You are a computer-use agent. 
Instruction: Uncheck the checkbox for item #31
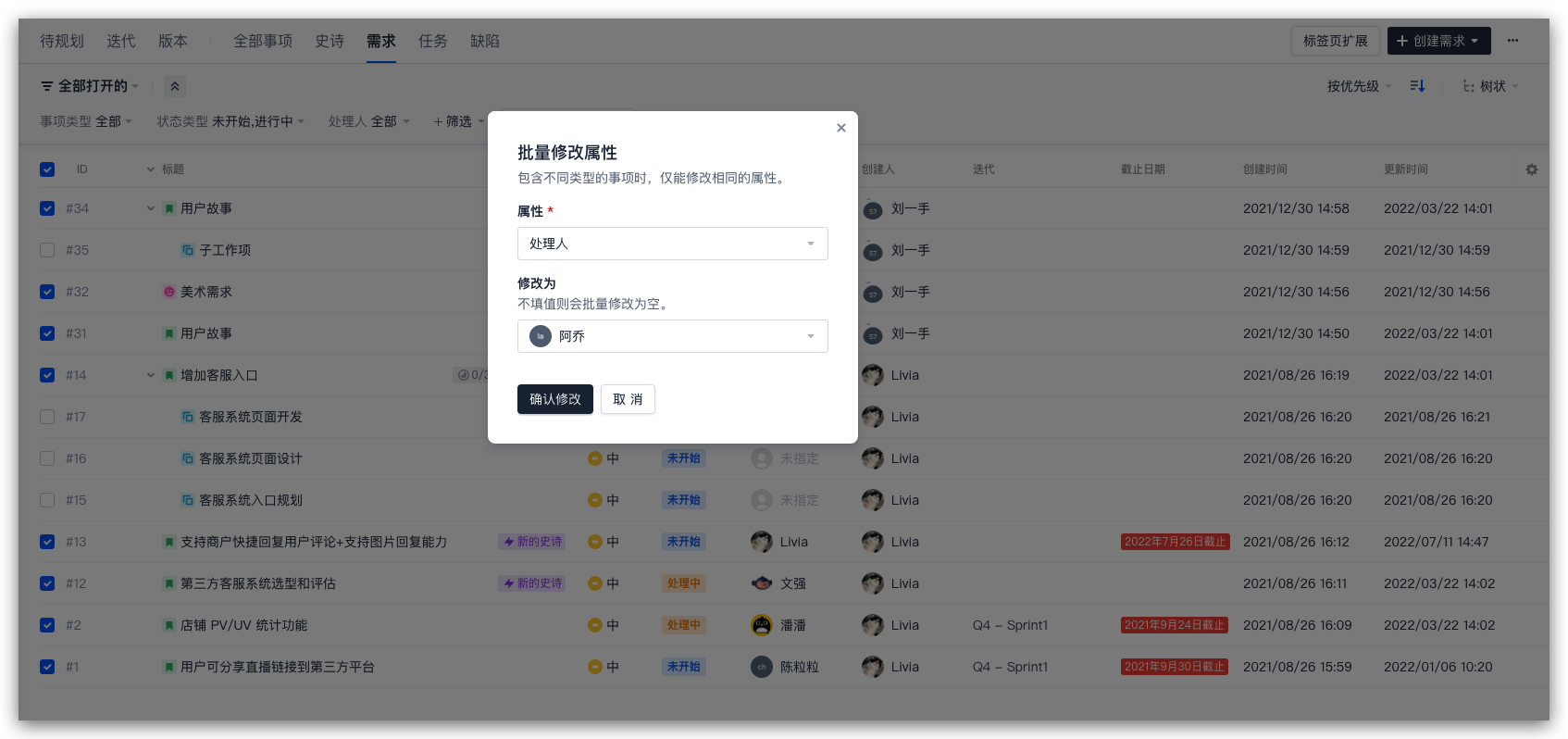pyautogui.click(x=47, y=333)
